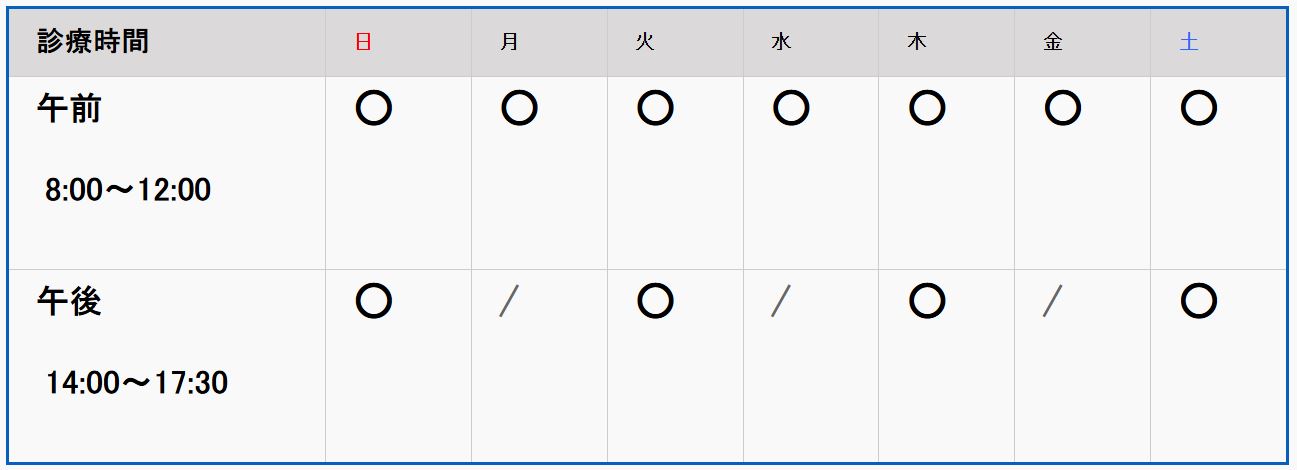Click the 14:00～17:30 time text
This screenshot has height=470, width=1297.
point(137,383)
